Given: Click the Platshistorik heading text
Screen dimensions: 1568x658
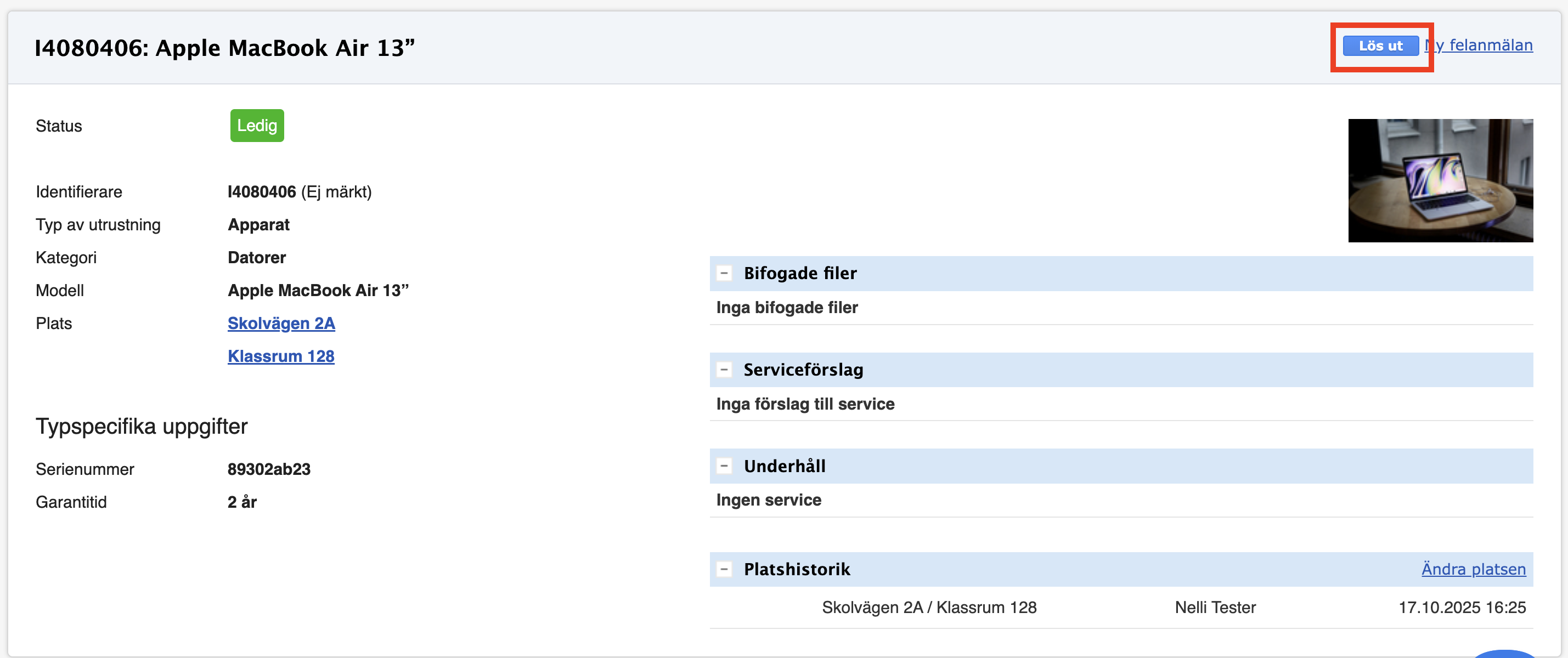Looking at the screenshot, I should (x=796, y=569).
